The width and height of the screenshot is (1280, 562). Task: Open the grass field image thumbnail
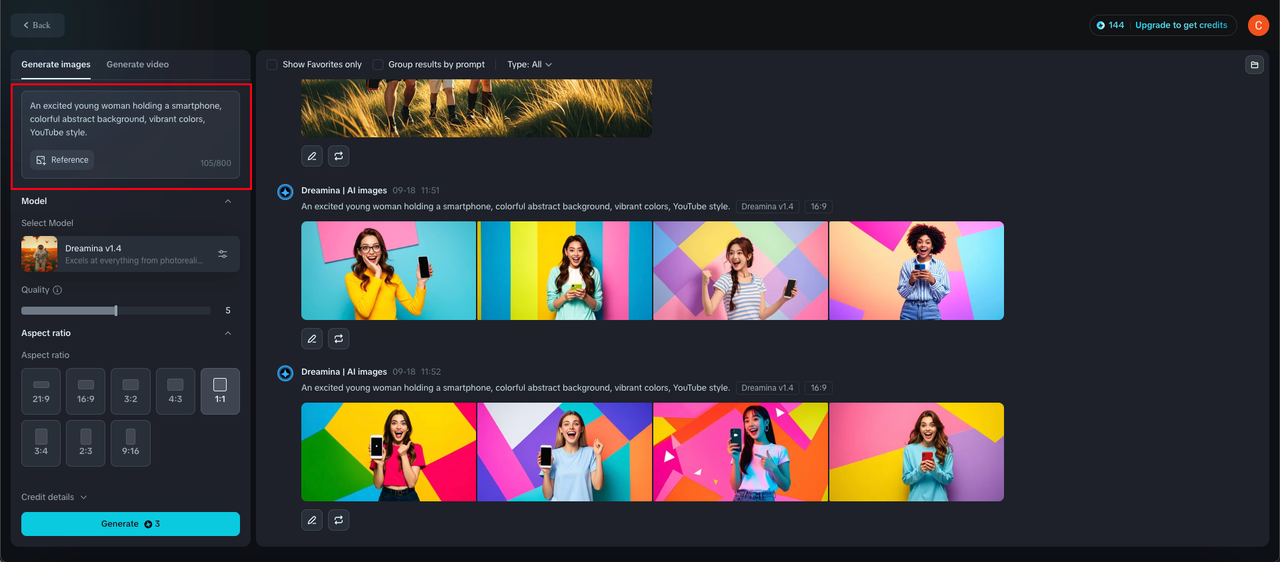tap(477, 108)
